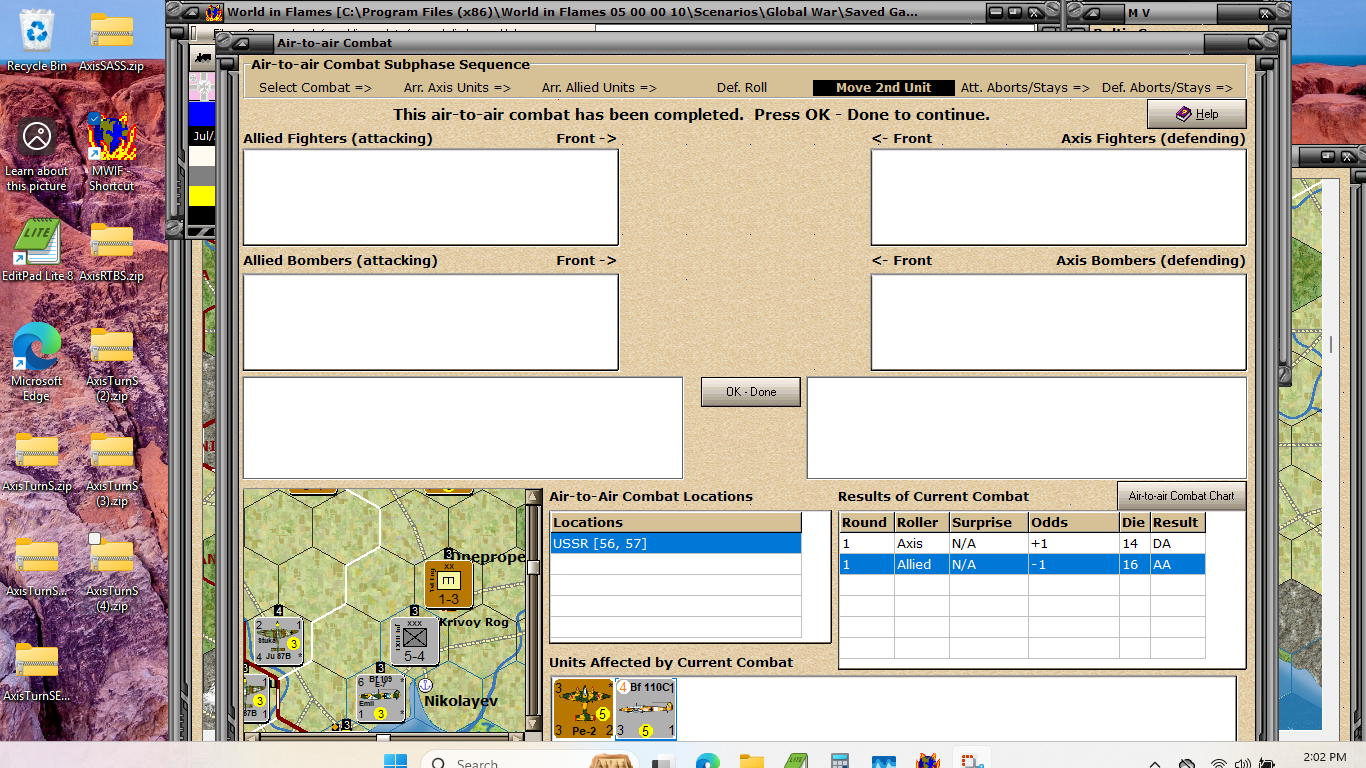
Task: Click the pink flag swatch in side panel
Action: [202, 85]
